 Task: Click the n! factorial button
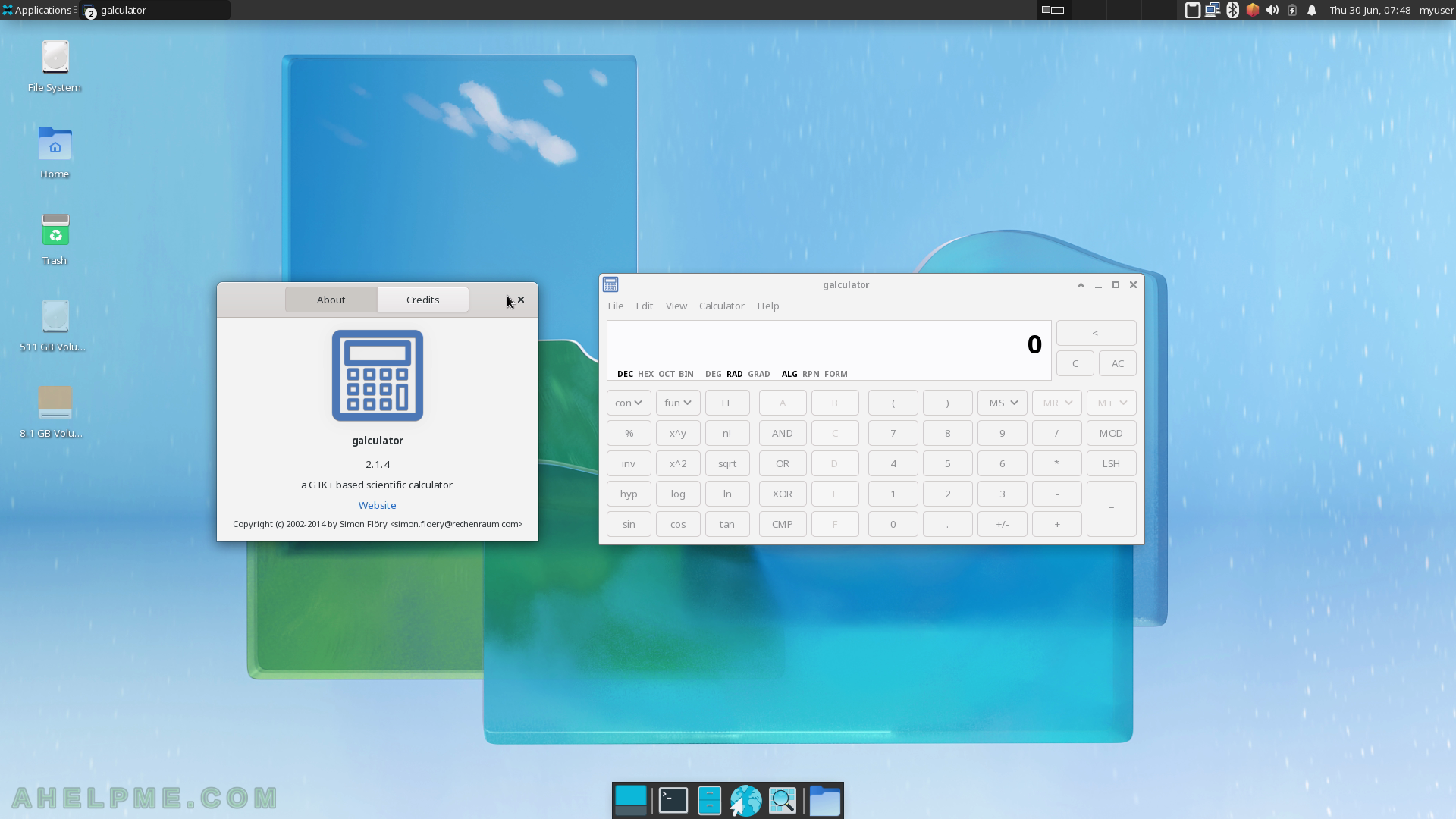click(727, 433)
